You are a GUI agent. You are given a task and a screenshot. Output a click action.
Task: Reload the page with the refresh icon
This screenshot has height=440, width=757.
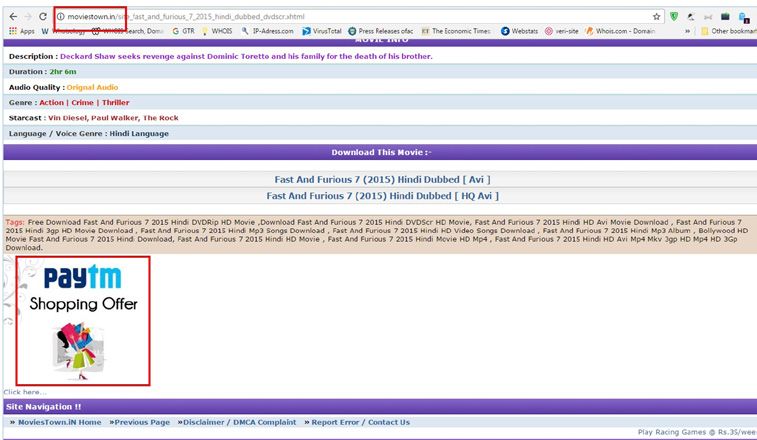click(x=43, y=16)
